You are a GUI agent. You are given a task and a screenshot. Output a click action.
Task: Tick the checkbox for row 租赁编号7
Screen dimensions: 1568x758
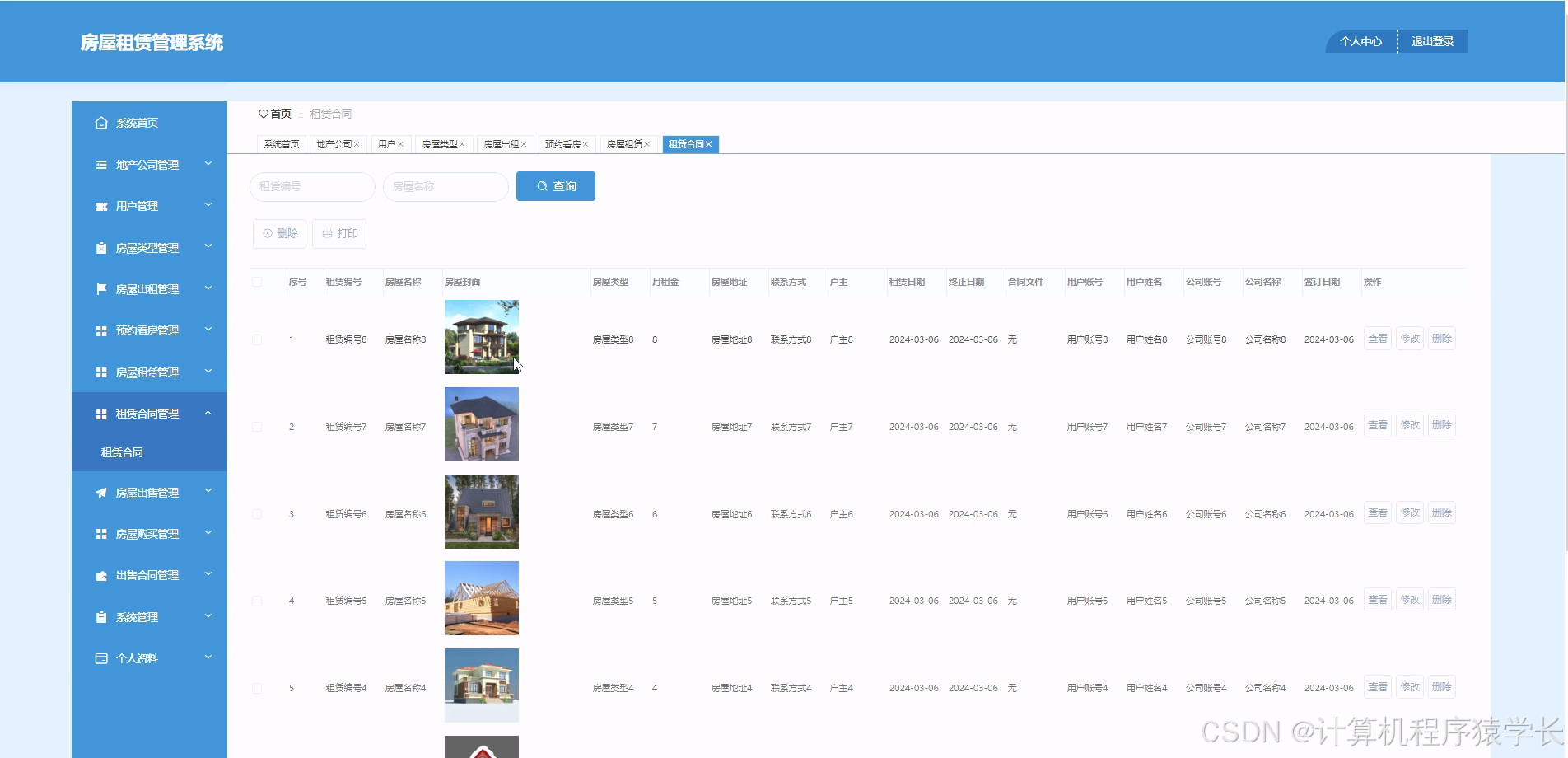(257, 427)
